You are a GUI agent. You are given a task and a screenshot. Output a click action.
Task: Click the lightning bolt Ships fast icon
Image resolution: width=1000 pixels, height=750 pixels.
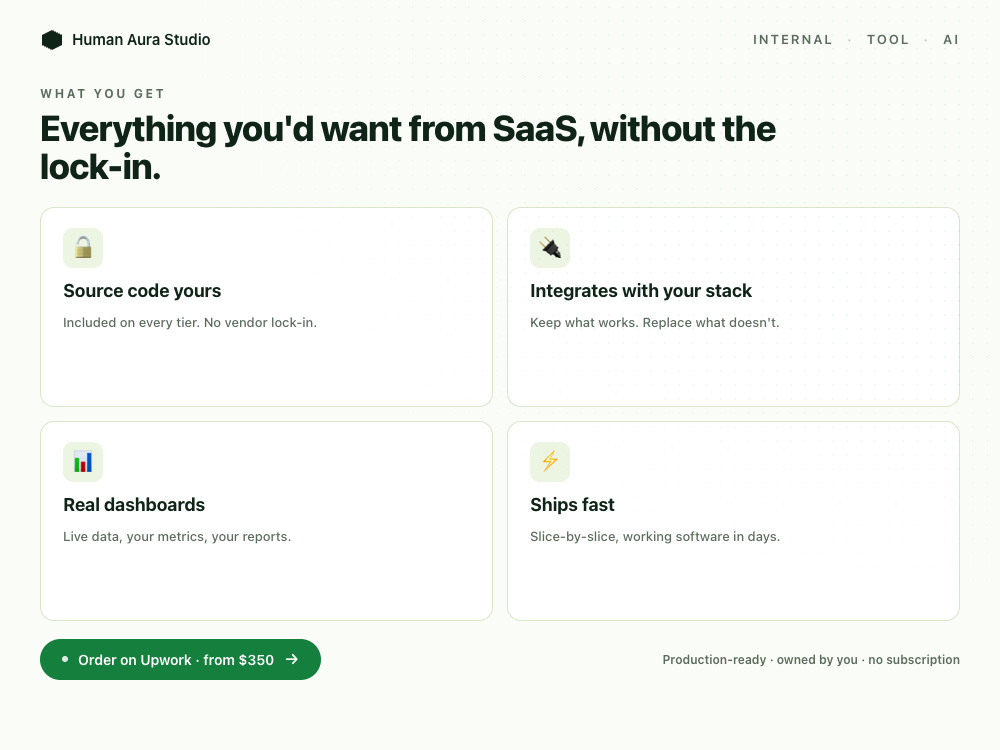(550, 462)
